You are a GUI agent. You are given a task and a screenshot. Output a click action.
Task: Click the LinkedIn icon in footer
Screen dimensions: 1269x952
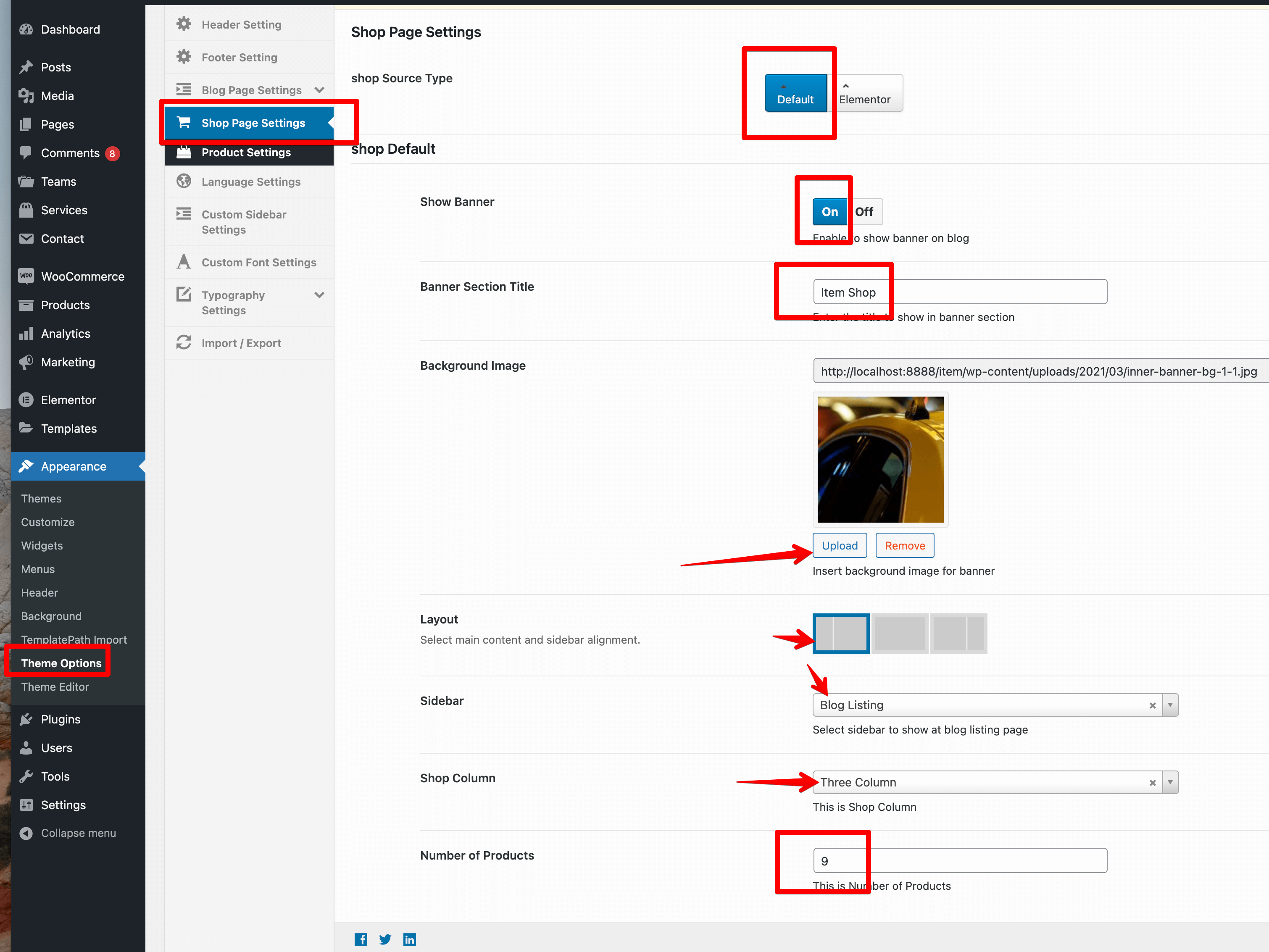point(409,939)
